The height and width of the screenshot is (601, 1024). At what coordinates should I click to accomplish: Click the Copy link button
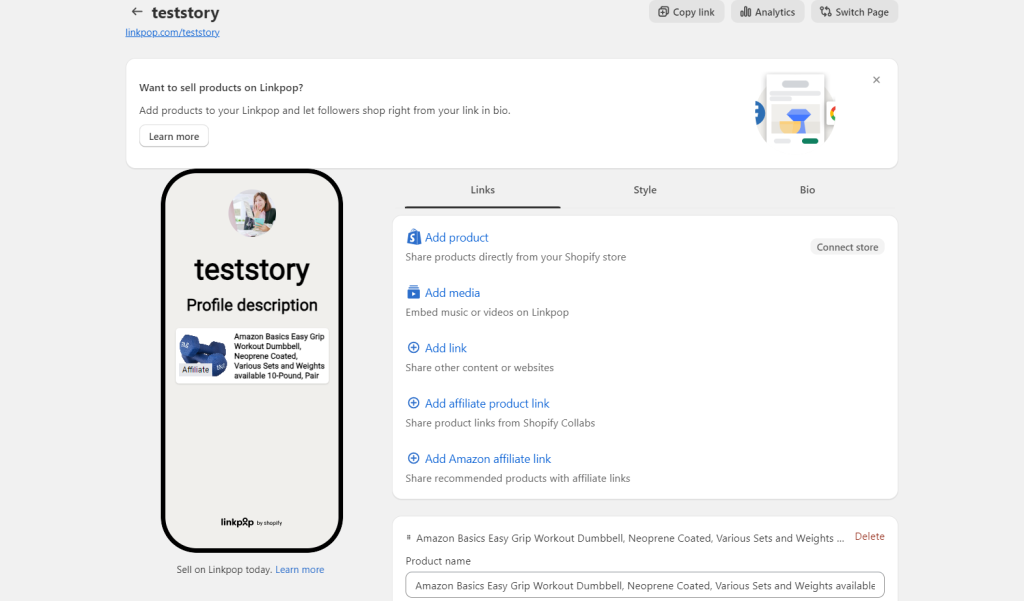tap(686, 12)
